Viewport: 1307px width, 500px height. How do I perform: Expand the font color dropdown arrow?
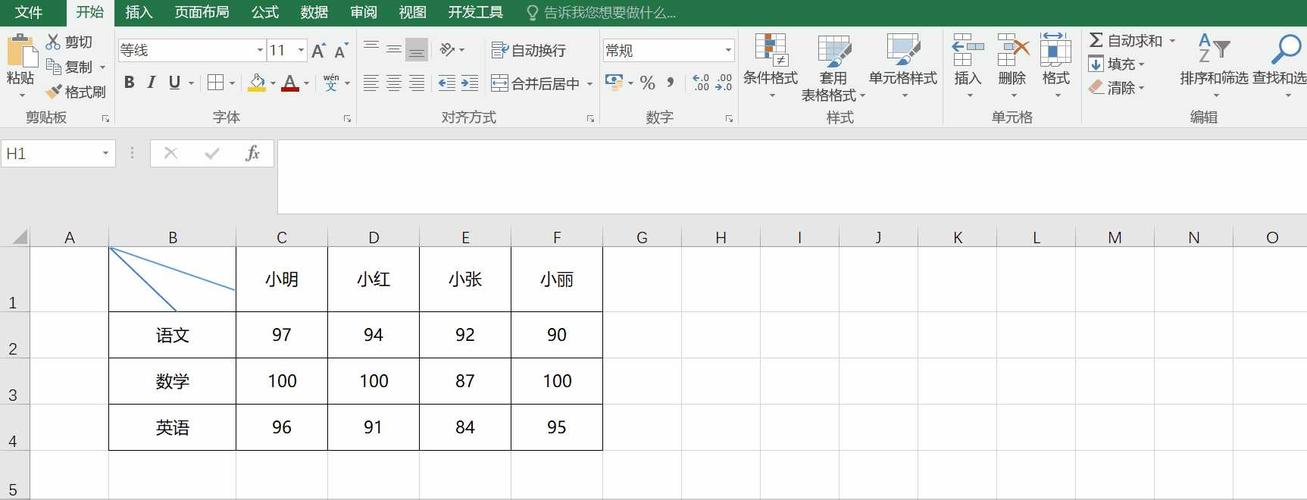307,84
